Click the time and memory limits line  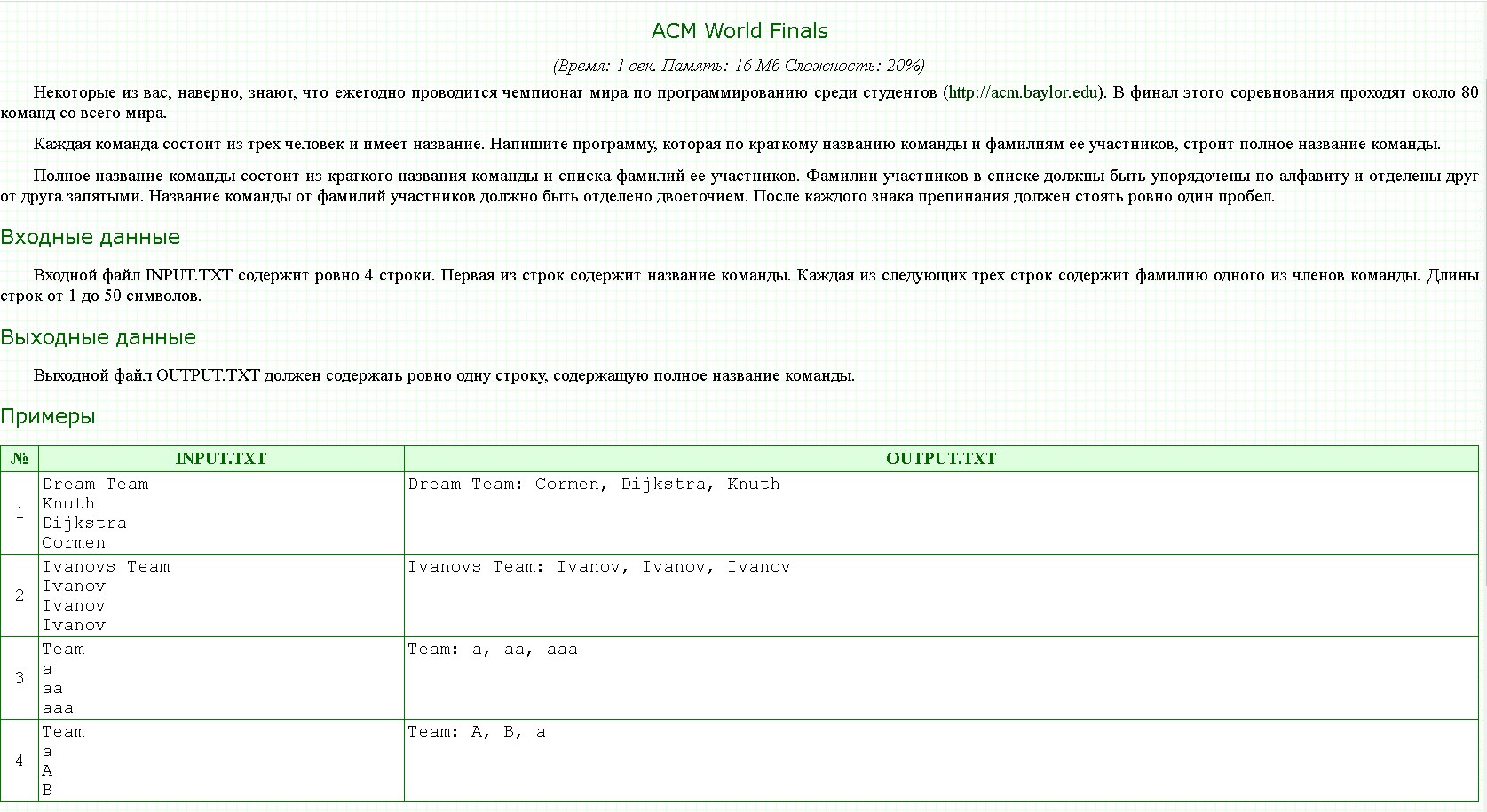coord(739,66)
